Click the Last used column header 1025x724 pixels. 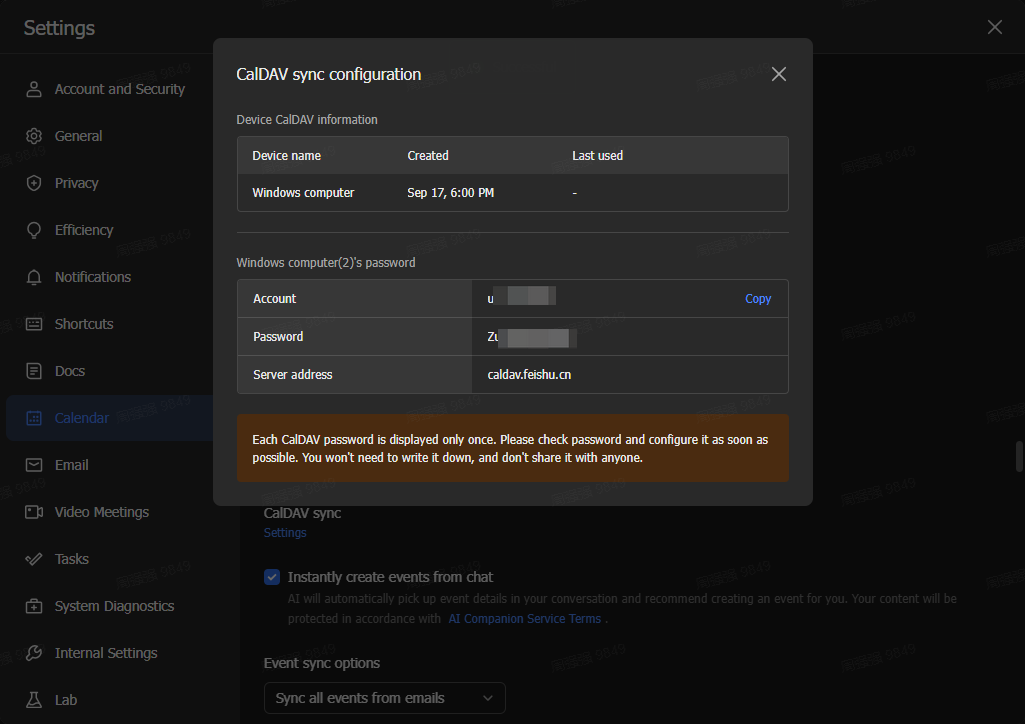pos(597,156)
